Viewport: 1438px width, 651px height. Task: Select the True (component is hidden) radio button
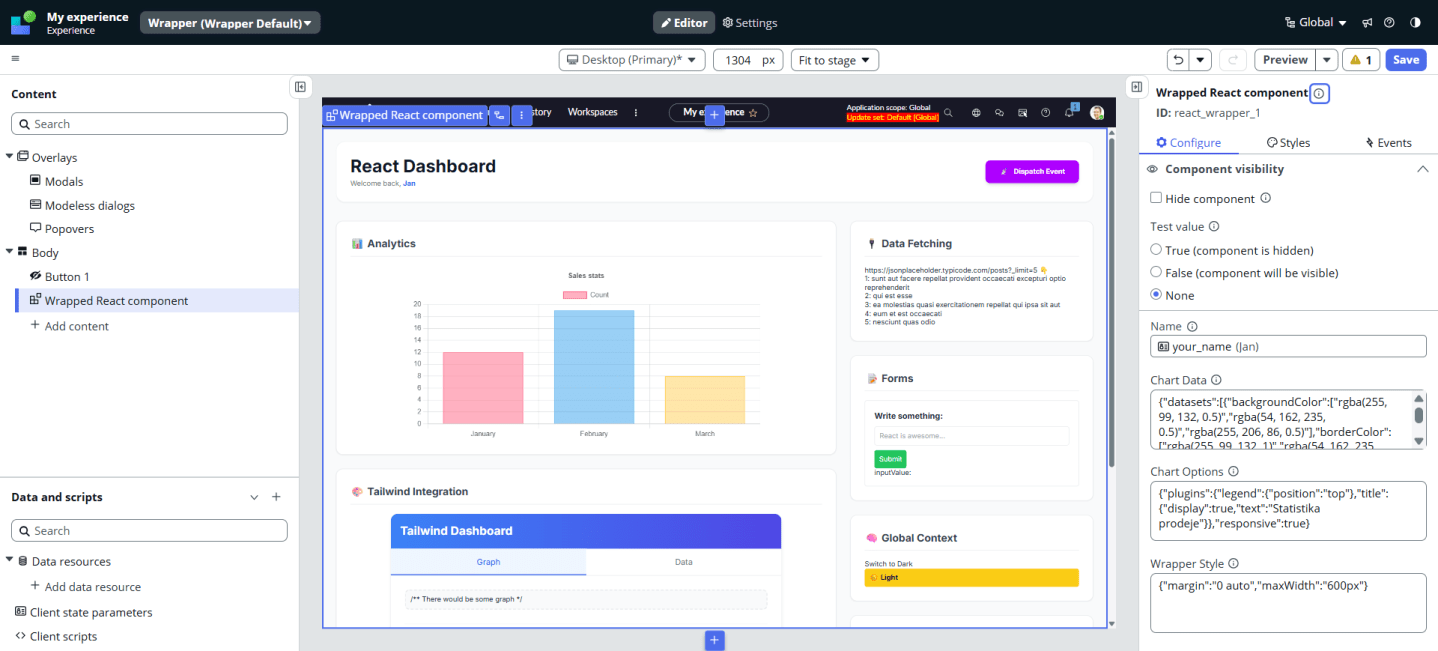(x=1156, y=250)
